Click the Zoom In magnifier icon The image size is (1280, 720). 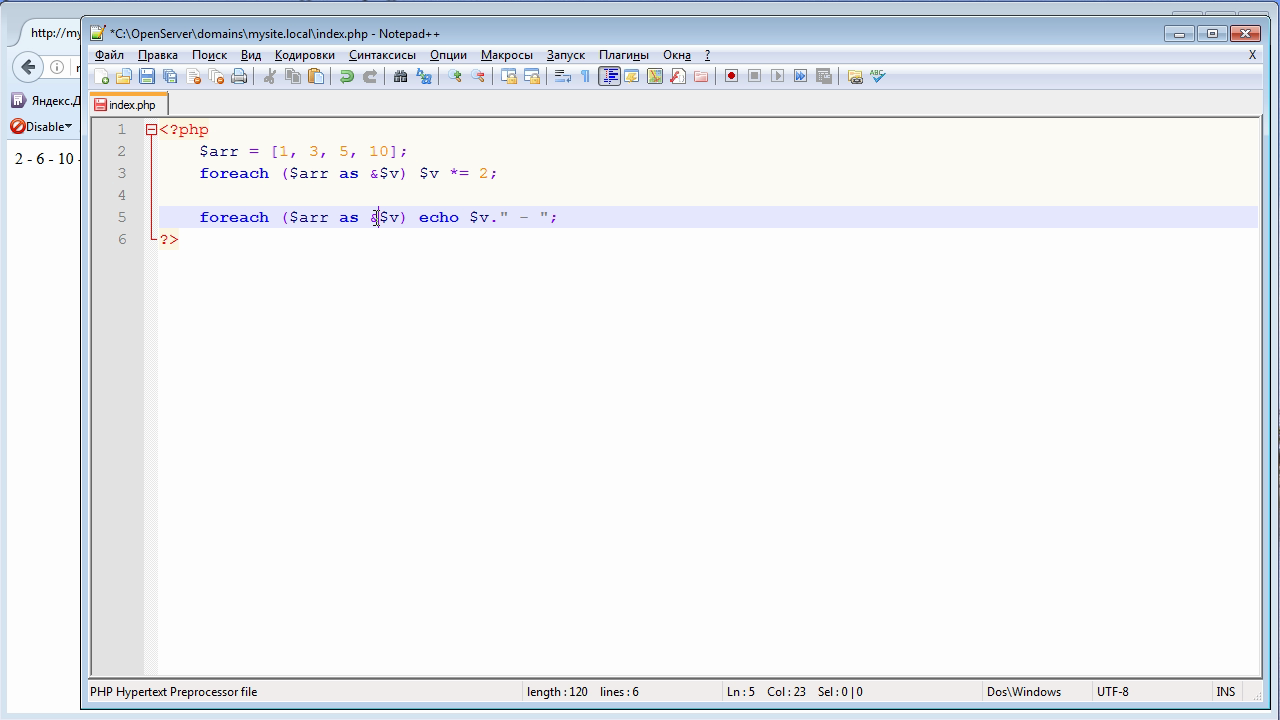(x=455, y=76)
